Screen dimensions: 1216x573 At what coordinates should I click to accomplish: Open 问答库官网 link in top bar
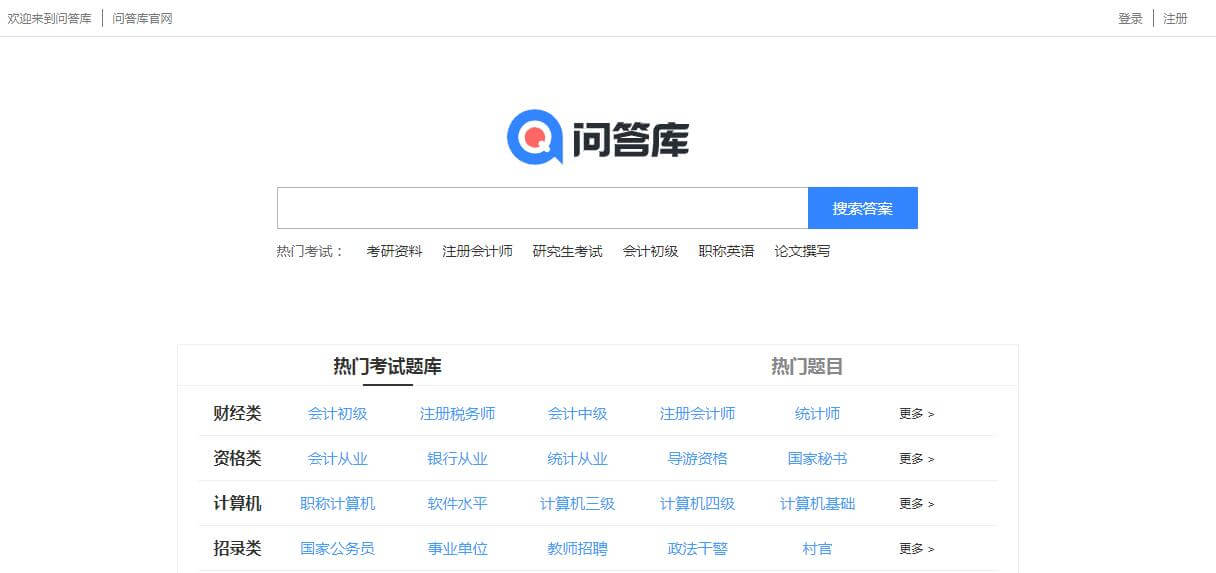(142, 18)
